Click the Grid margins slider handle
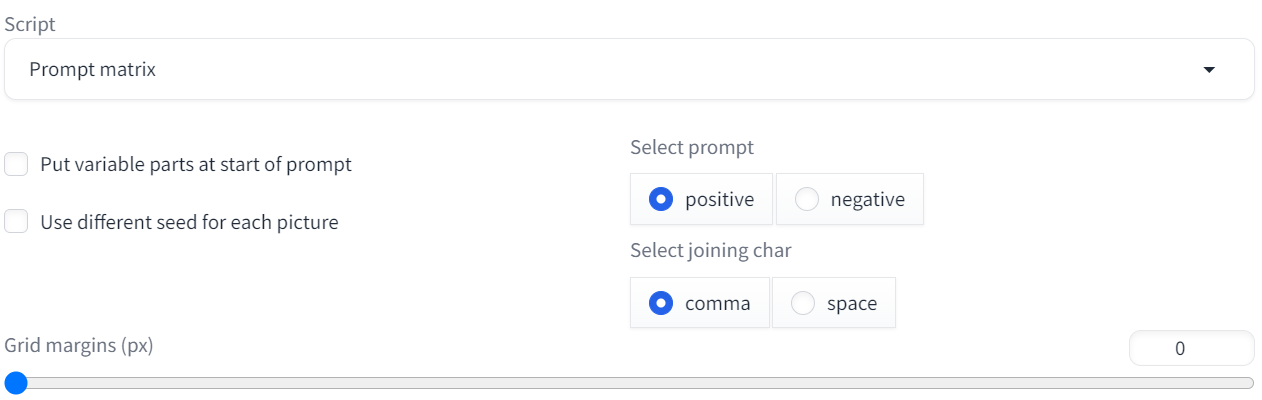 point(15,383)
